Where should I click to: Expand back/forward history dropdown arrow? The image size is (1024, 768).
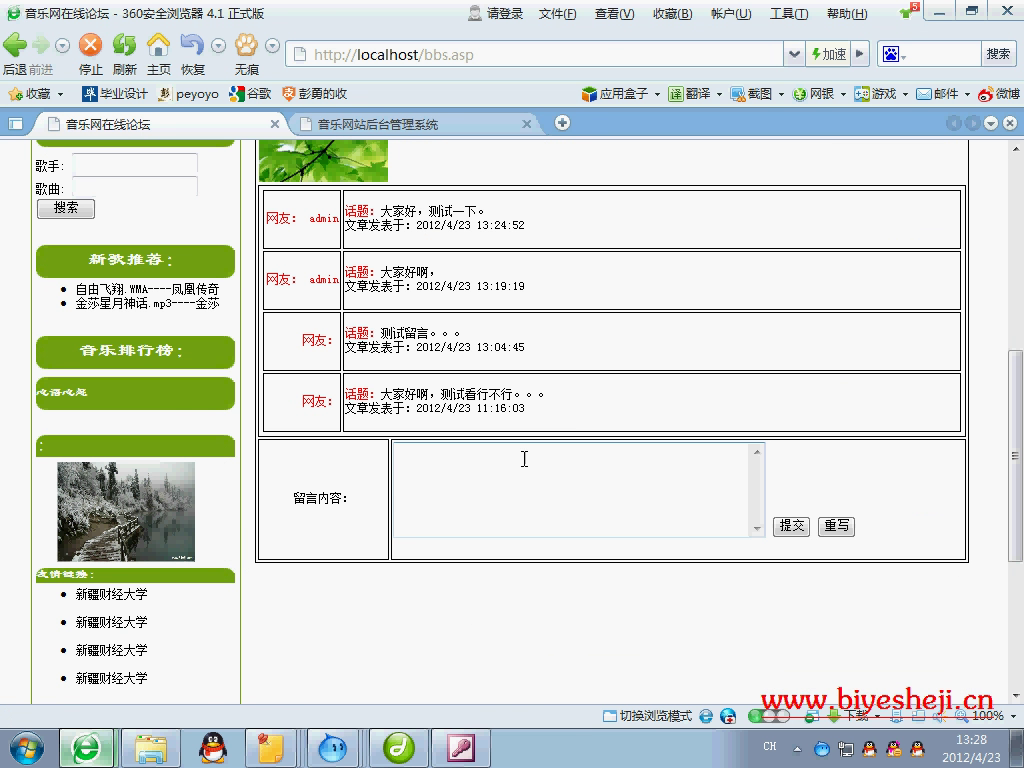pyautogui.click(x=63, y=46)
